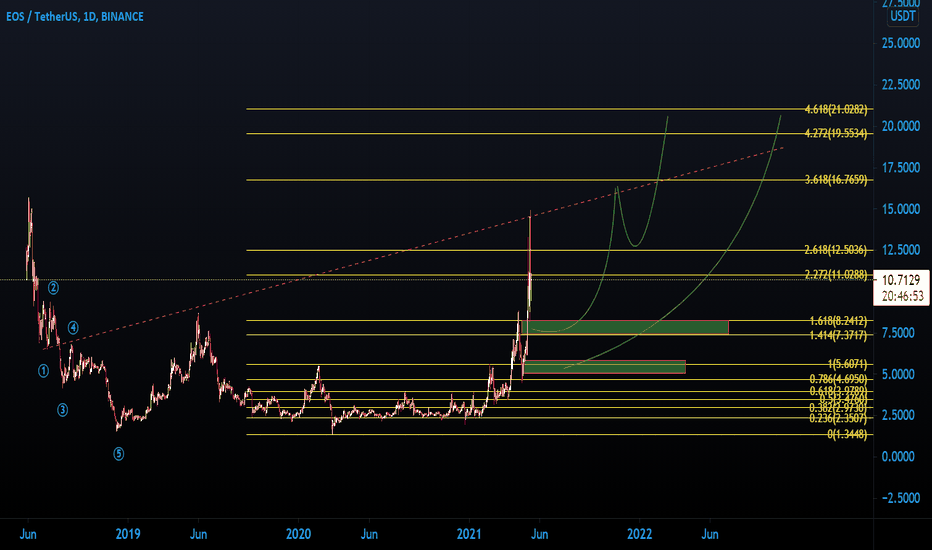932x550 pixels.
Task: Open the USDT currency label on price axis
Action: click(x=902, y=16)
